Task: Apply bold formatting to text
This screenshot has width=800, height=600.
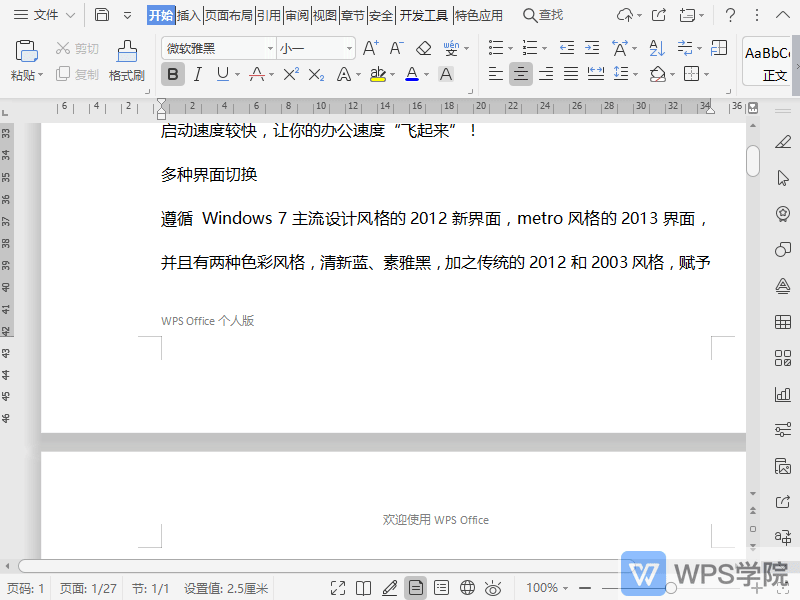Action: pos(172,73)
